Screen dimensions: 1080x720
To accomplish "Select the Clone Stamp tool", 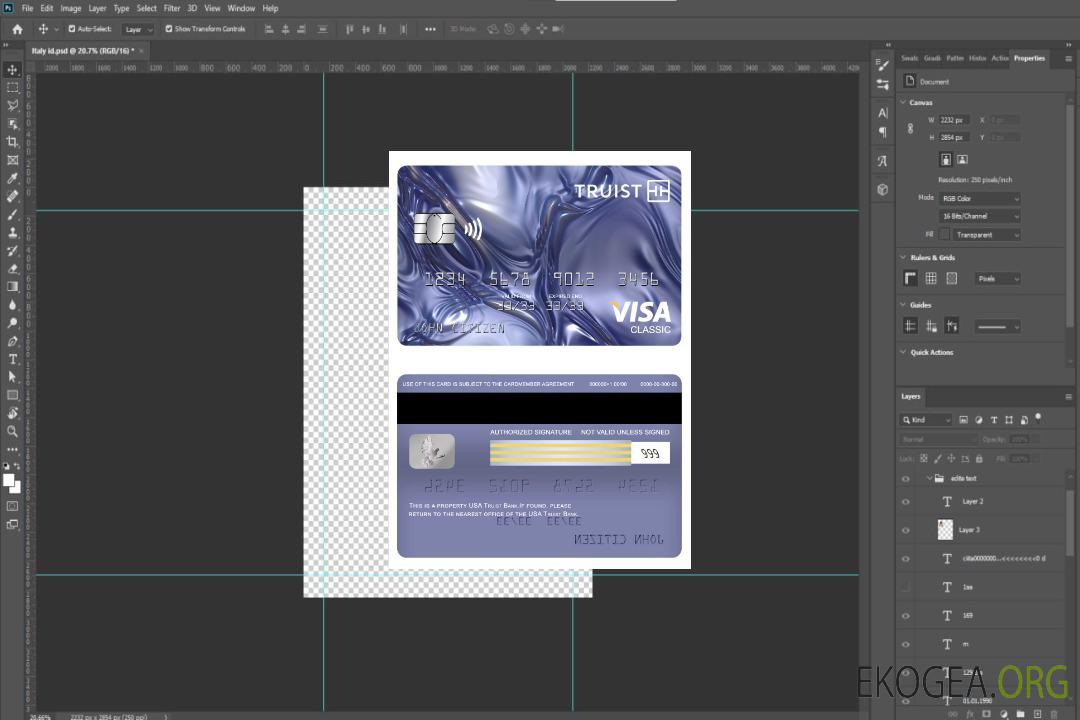I will (x=12, y=233).
